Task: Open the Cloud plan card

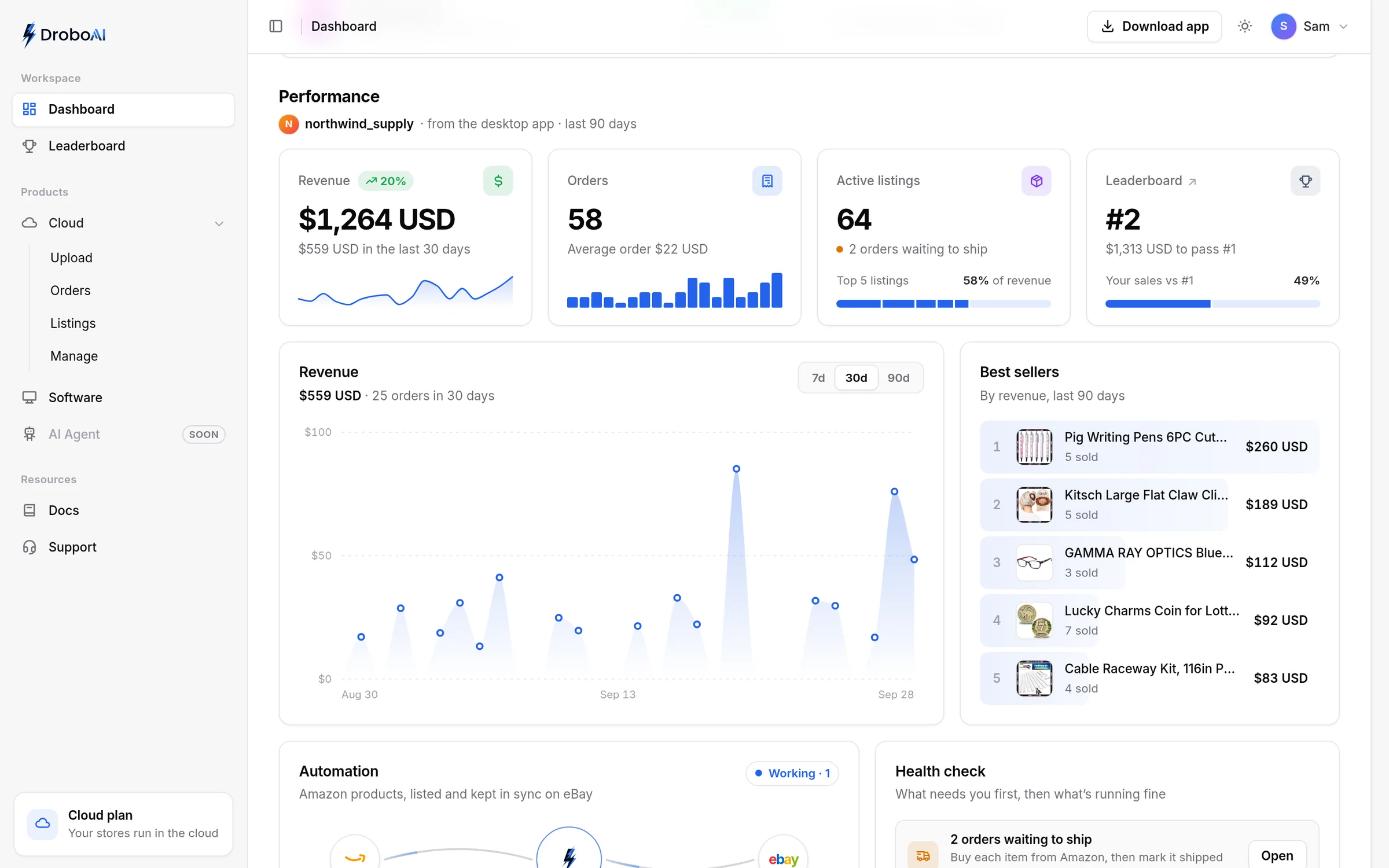Action: 123,823
